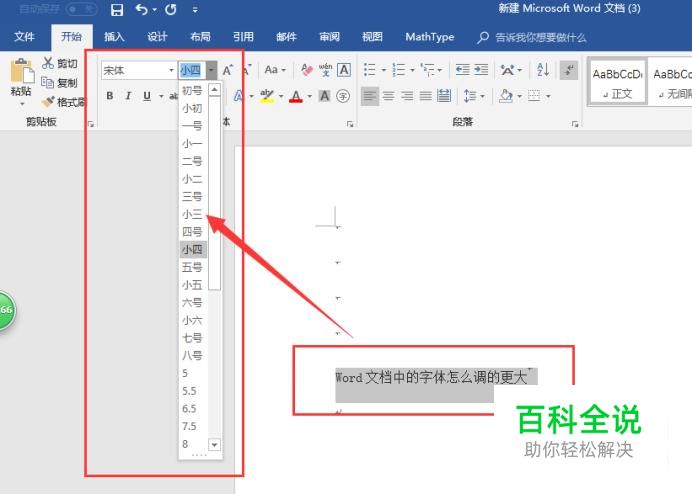Apply red font color

(x=296, y=96)
